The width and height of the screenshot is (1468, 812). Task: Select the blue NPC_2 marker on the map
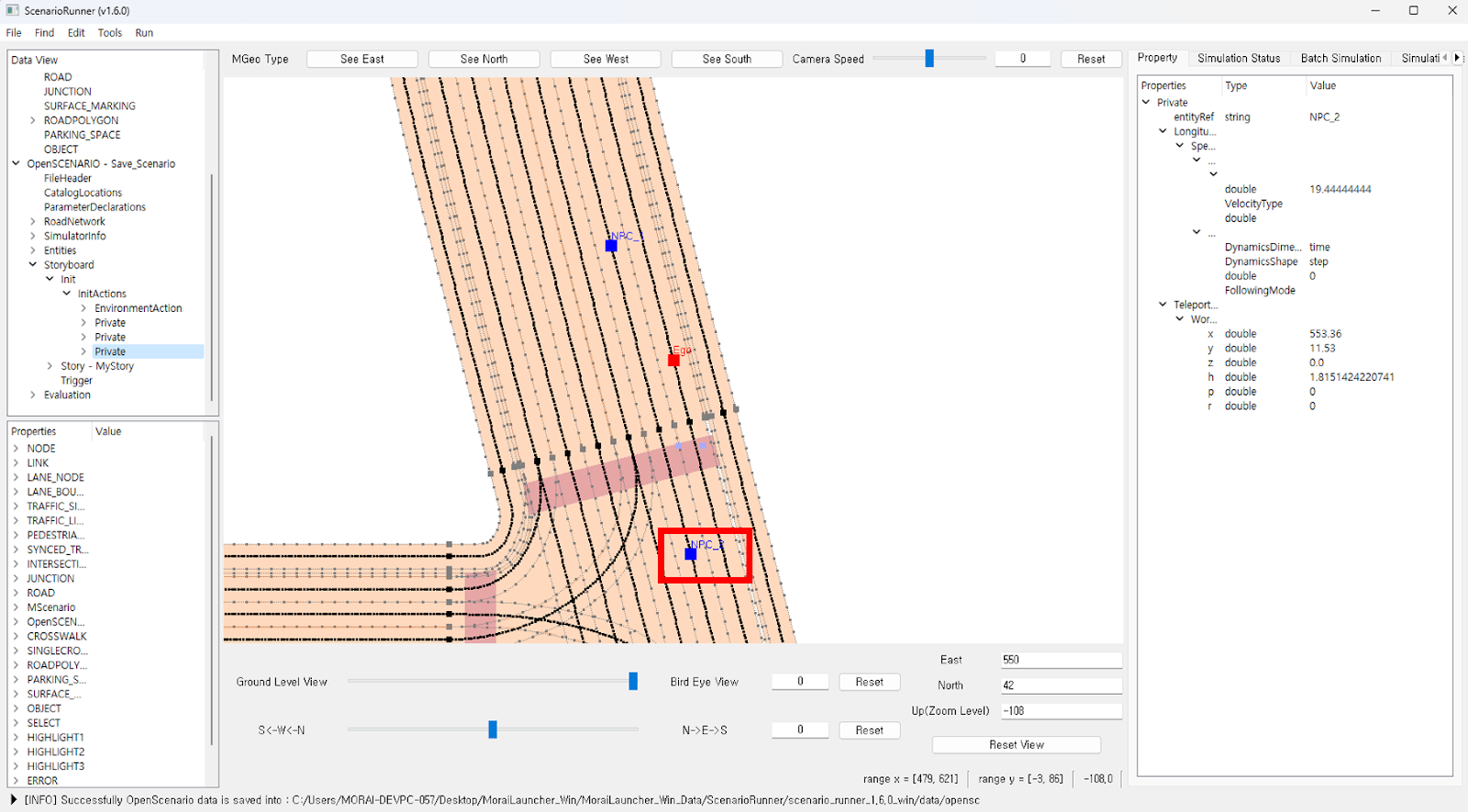click(x=691, y=554)
